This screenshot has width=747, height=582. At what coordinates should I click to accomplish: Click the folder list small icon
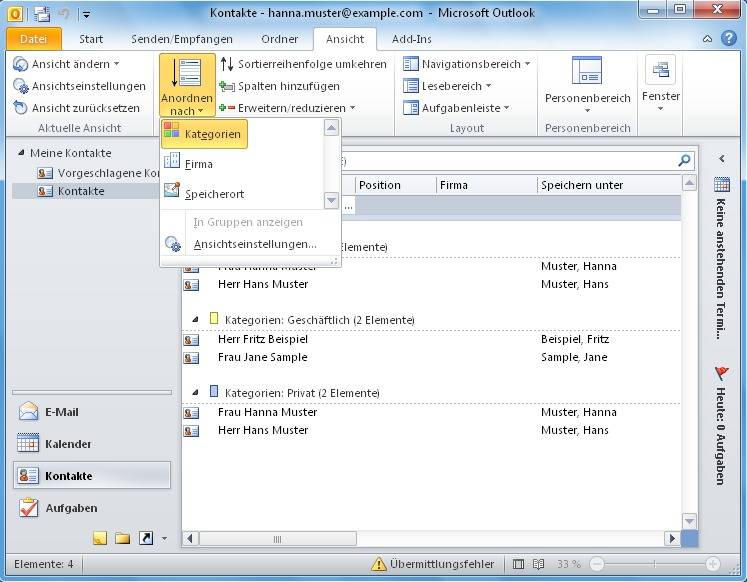click(x=122, y=538)
